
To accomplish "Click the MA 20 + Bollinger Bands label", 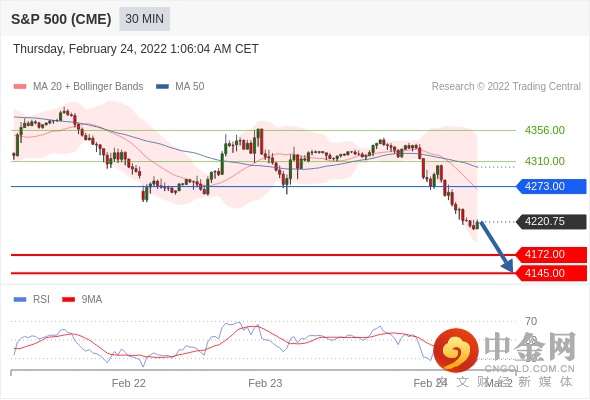I will click(88, 87).
